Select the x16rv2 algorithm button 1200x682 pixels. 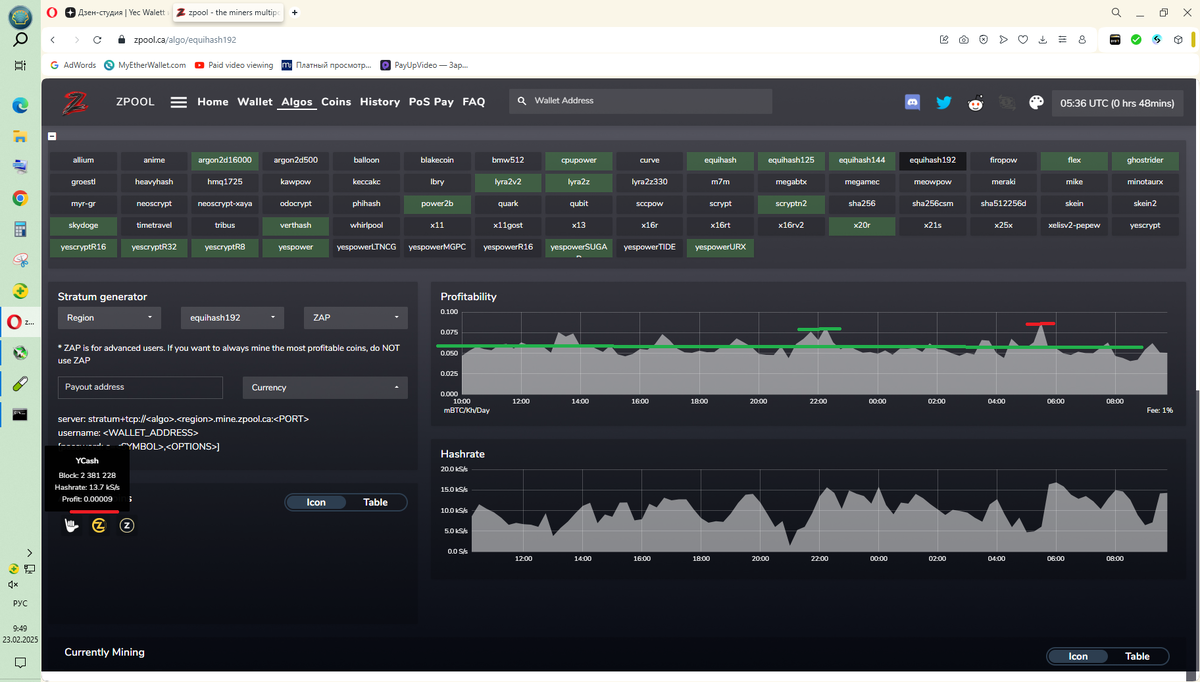click(x=791, y=225)
